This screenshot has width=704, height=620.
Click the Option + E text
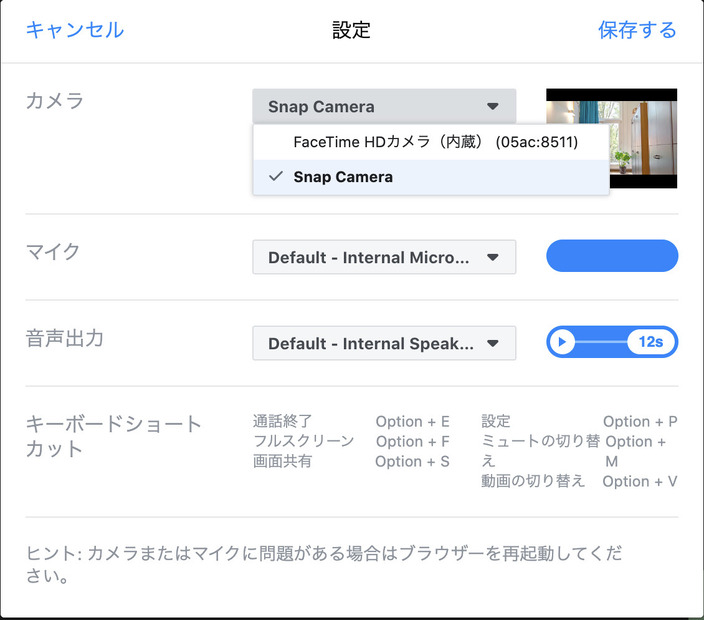(x=413, y=422)
